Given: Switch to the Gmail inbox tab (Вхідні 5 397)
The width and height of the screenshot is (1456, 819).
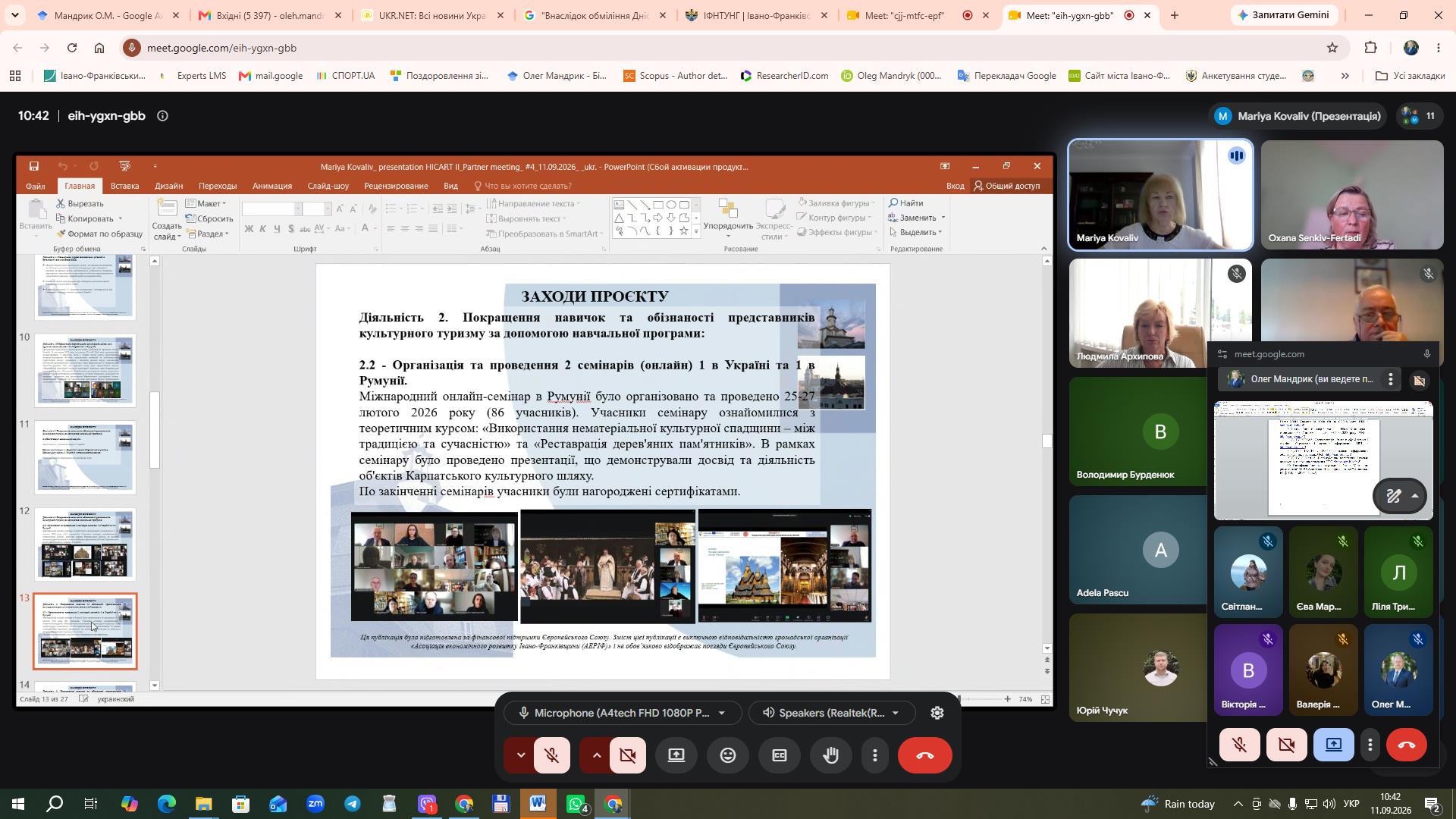Looking at the screenshot, I should click(269, 15).
